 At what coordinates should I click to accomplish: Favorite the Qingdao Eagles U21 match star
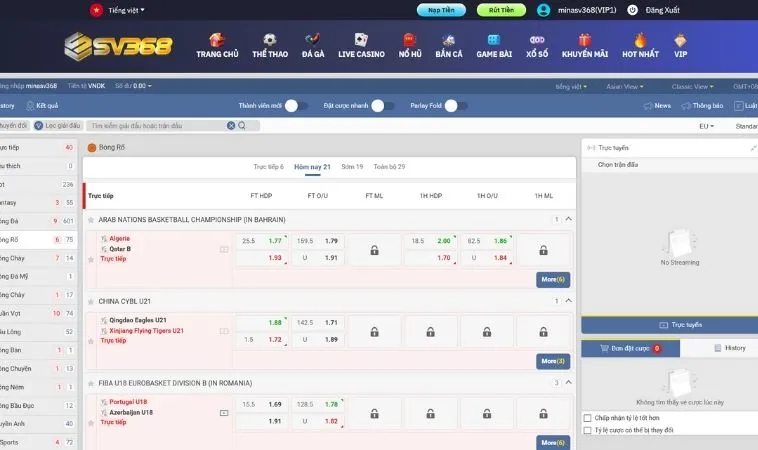point(90,341)
